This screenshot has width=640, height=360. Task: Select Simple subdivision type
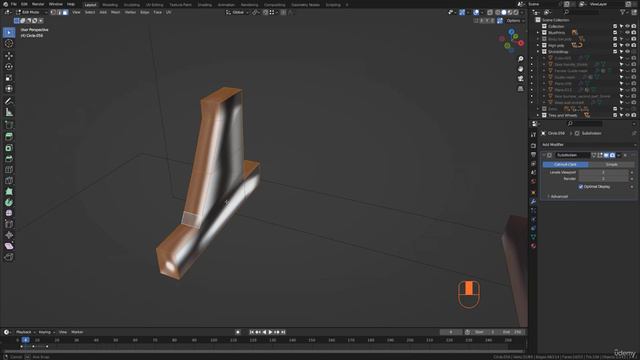pos(611,164)
